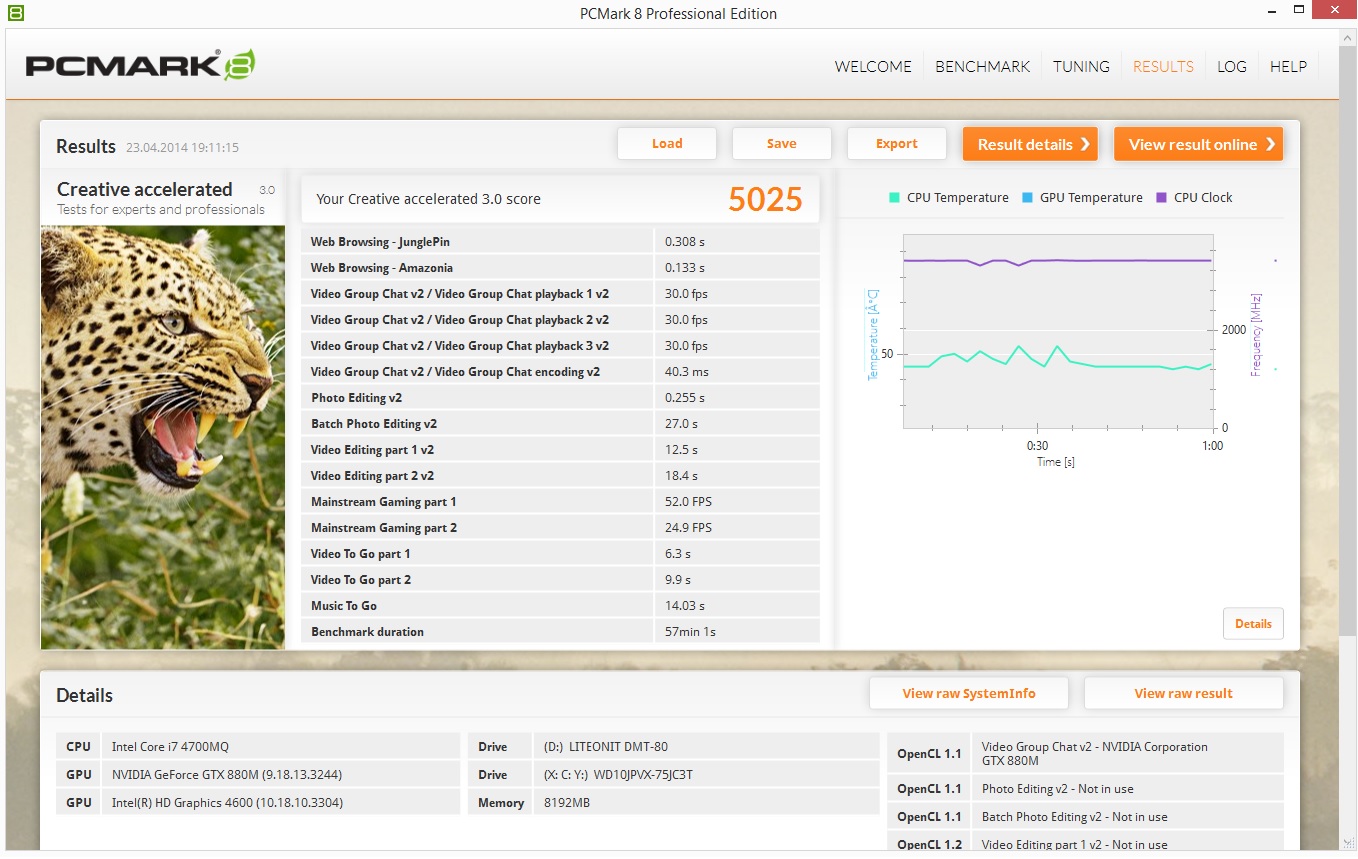1358x859 pixels.
Task: Open the HELP tab
Action: [1288, 67]
